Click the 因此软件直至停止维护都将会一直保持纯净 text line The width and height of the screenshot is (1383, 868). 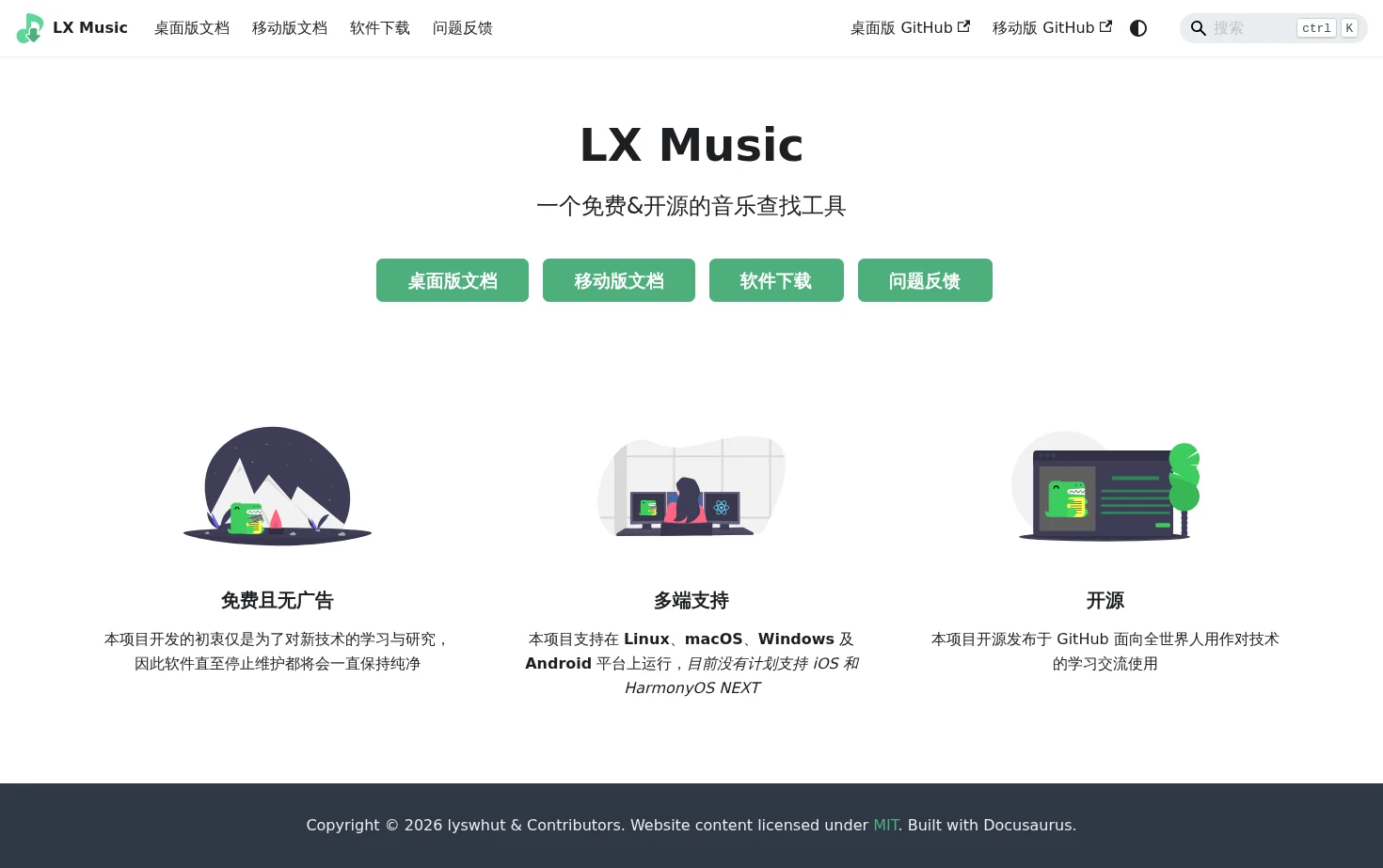click(x=278, y=663)
